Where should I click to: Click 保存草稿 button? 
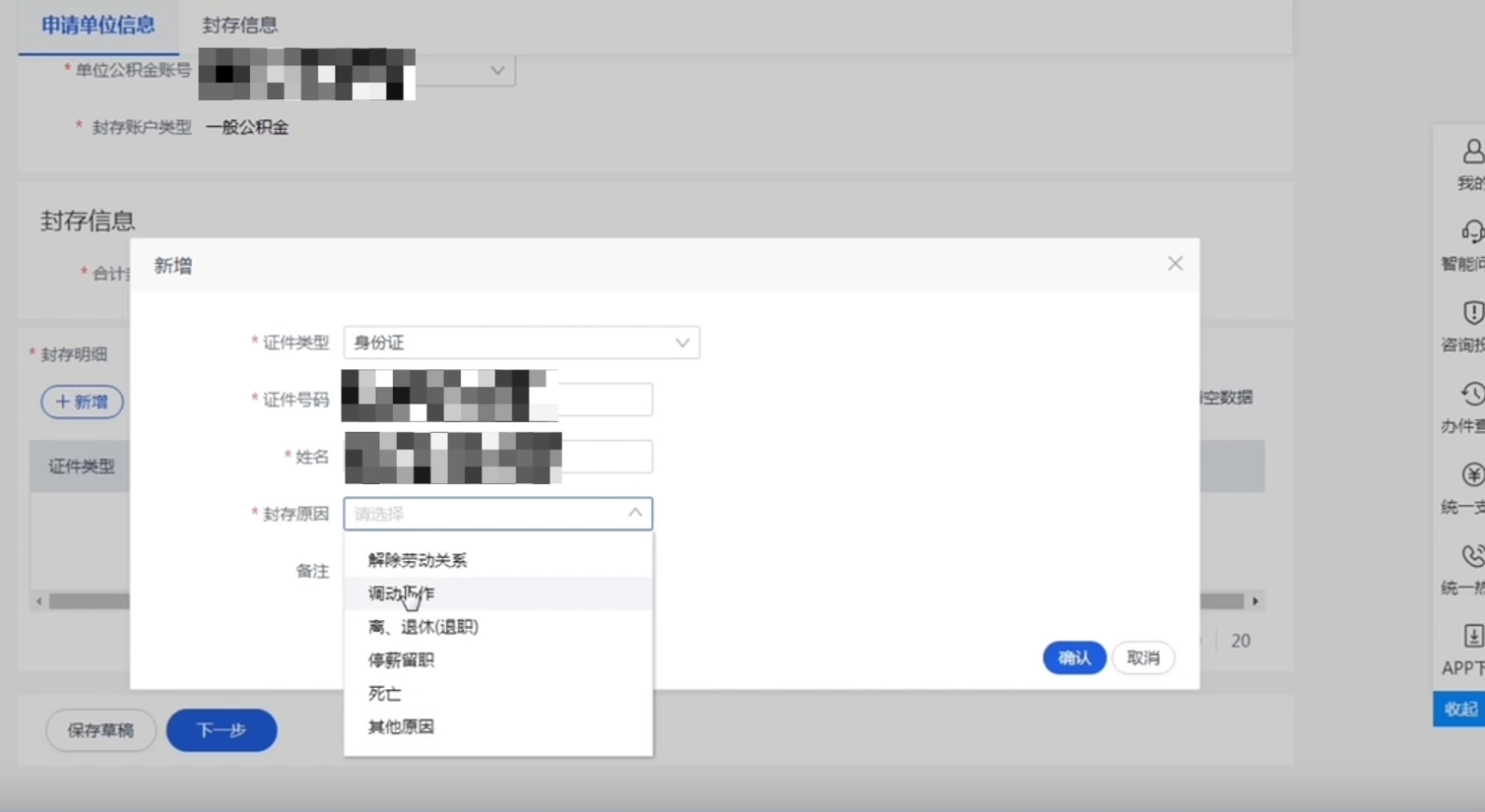tap(100, 730)
